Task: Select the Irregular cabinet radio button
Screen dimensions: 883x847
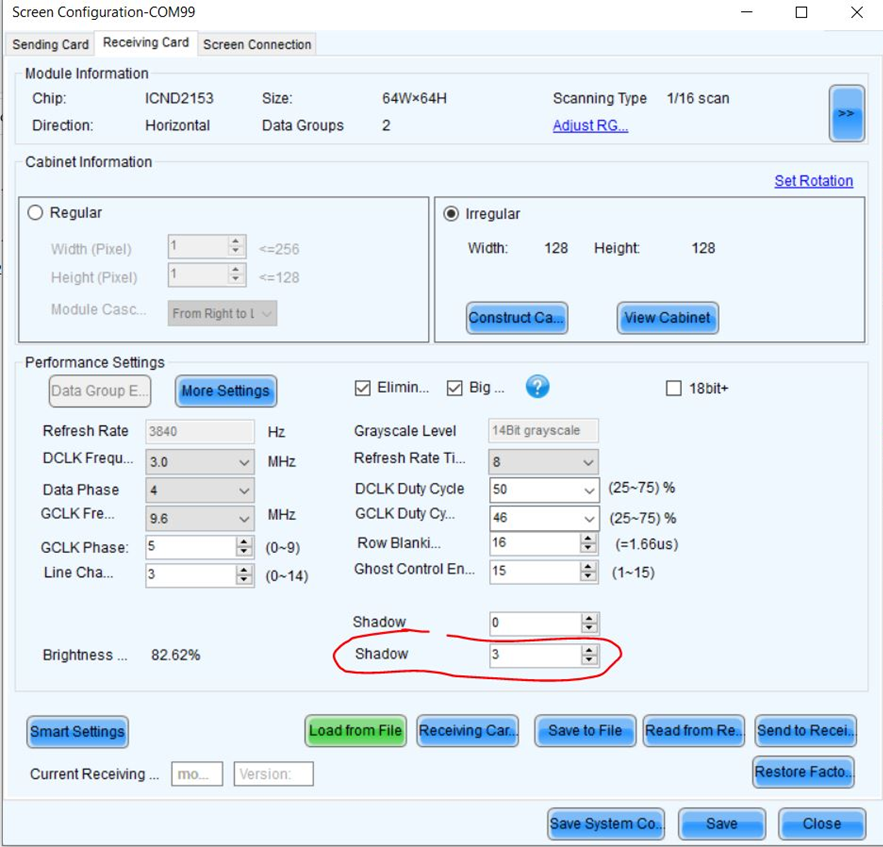Action: point(451,214)
